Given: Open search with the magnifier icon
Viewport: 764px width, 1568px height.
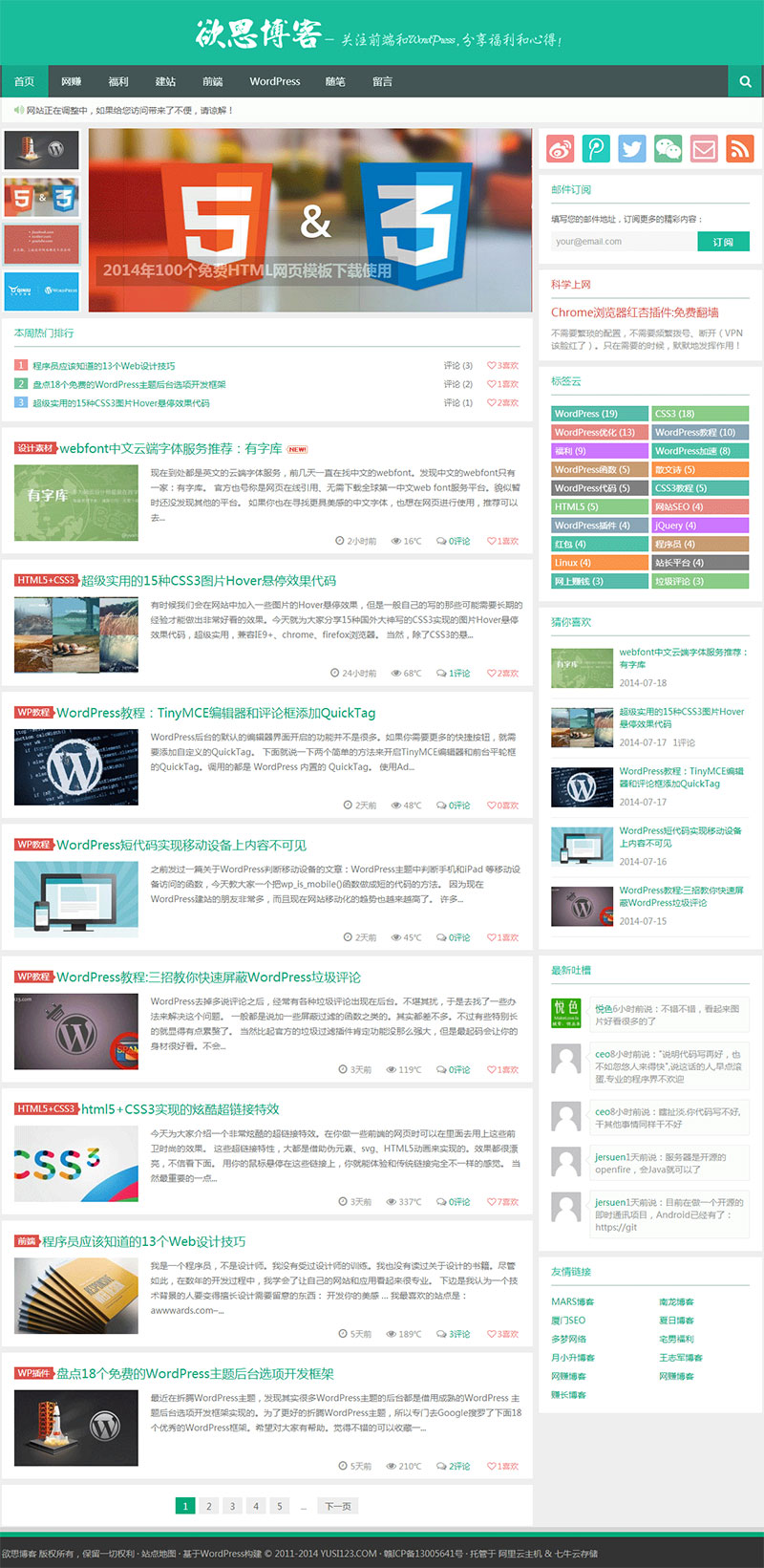Looking at the screenshot, I should coord(745,82).
